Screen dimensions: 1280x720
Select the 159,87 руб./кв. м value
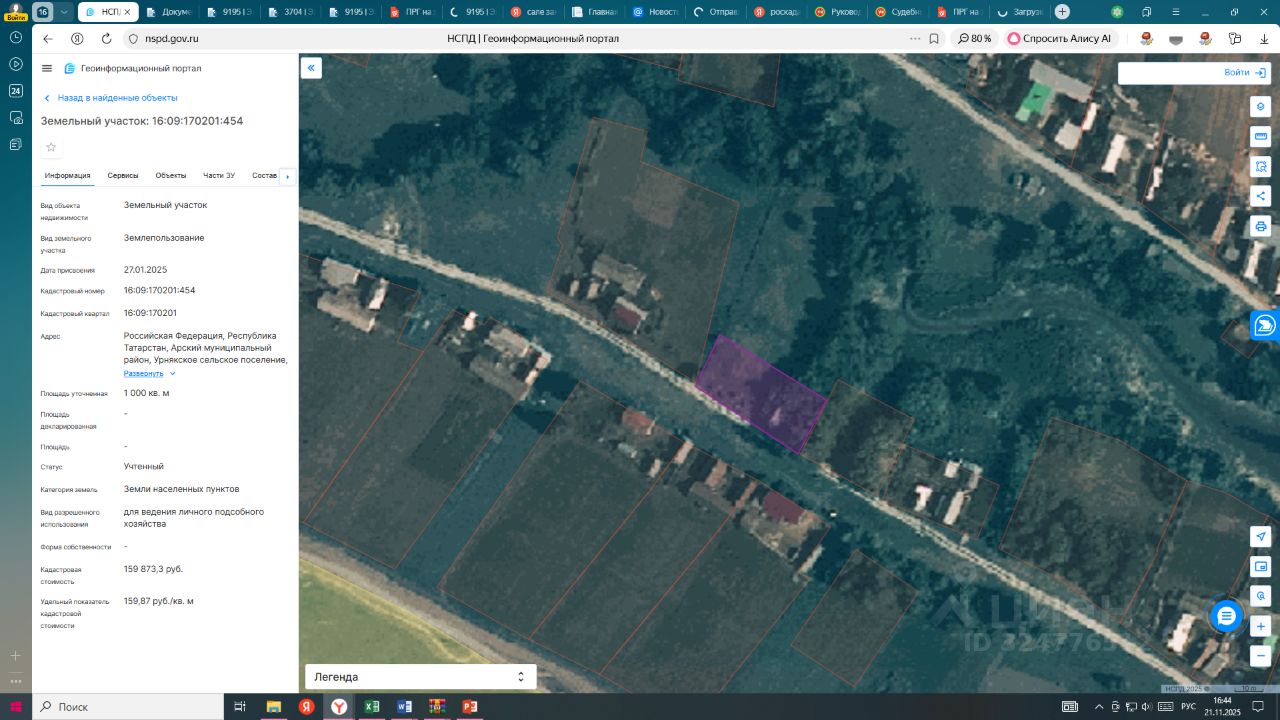pos(159,601)
